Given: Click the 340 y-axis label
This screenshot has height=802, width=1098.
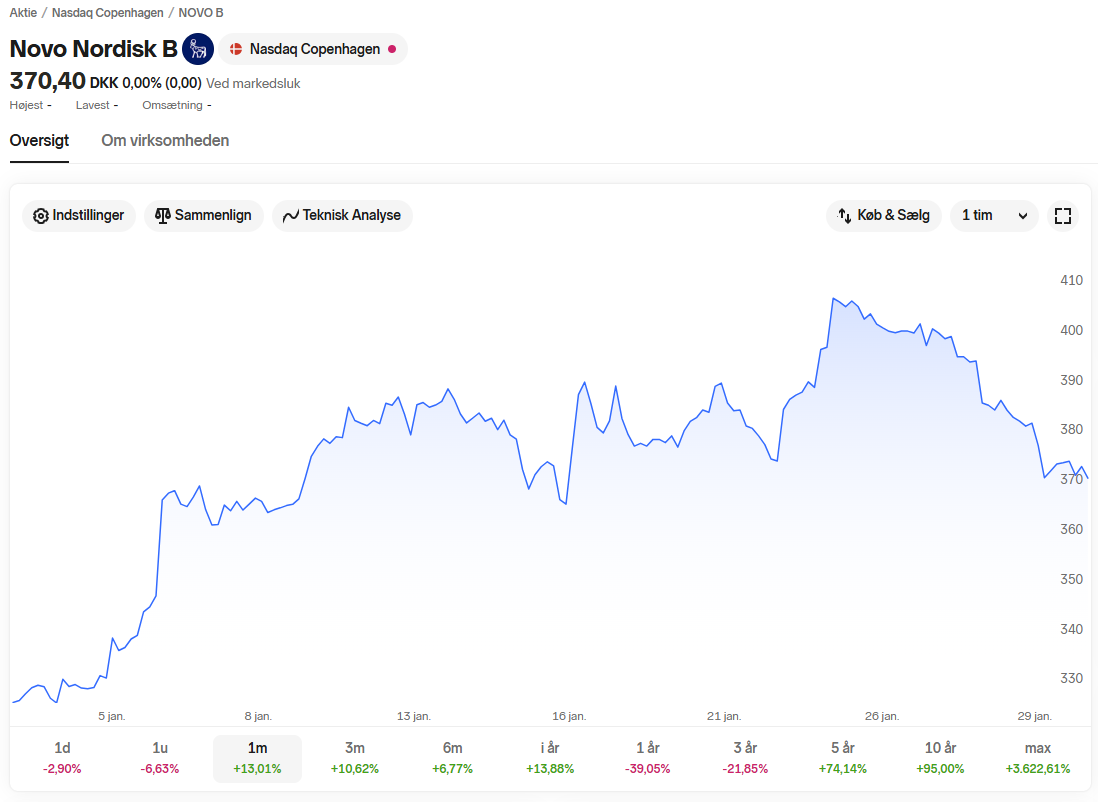Looking at the screenshot, I should 1071,629.
